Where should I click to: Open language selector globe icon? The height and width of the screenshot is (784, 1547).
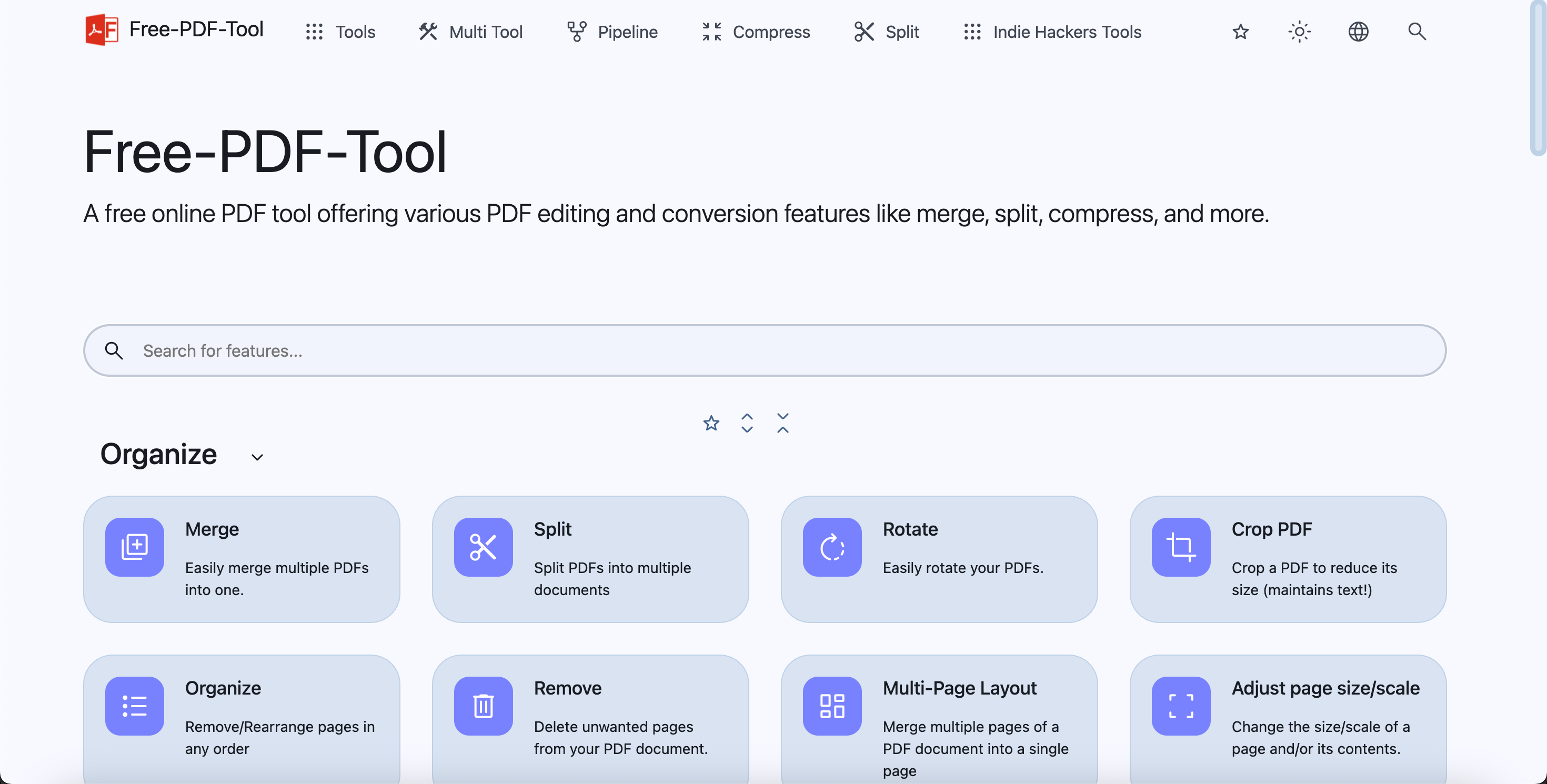[1359, 31]
